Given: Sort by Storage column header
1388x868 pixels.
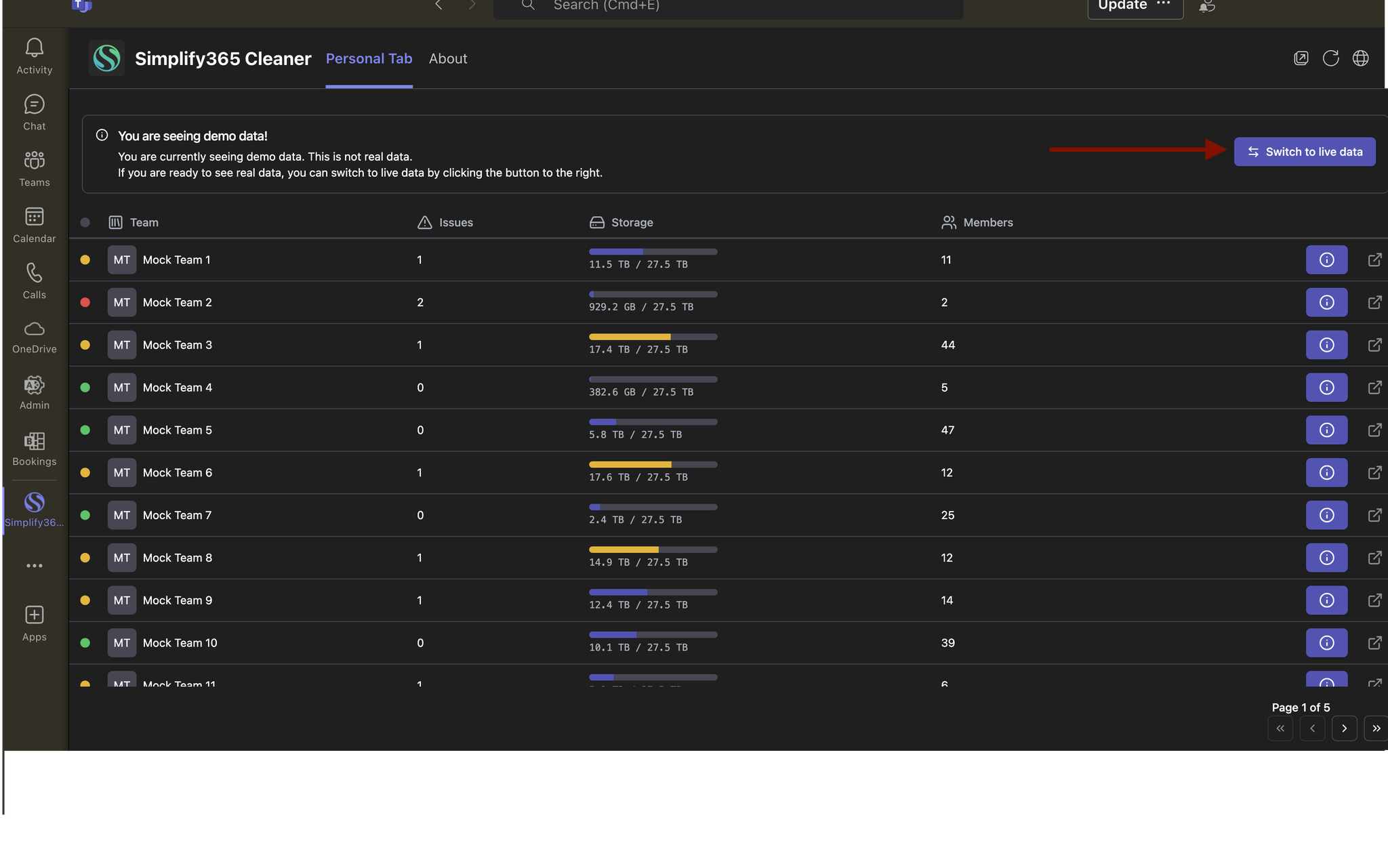Looking at the screenshot, I should click(x=621, y=222).
